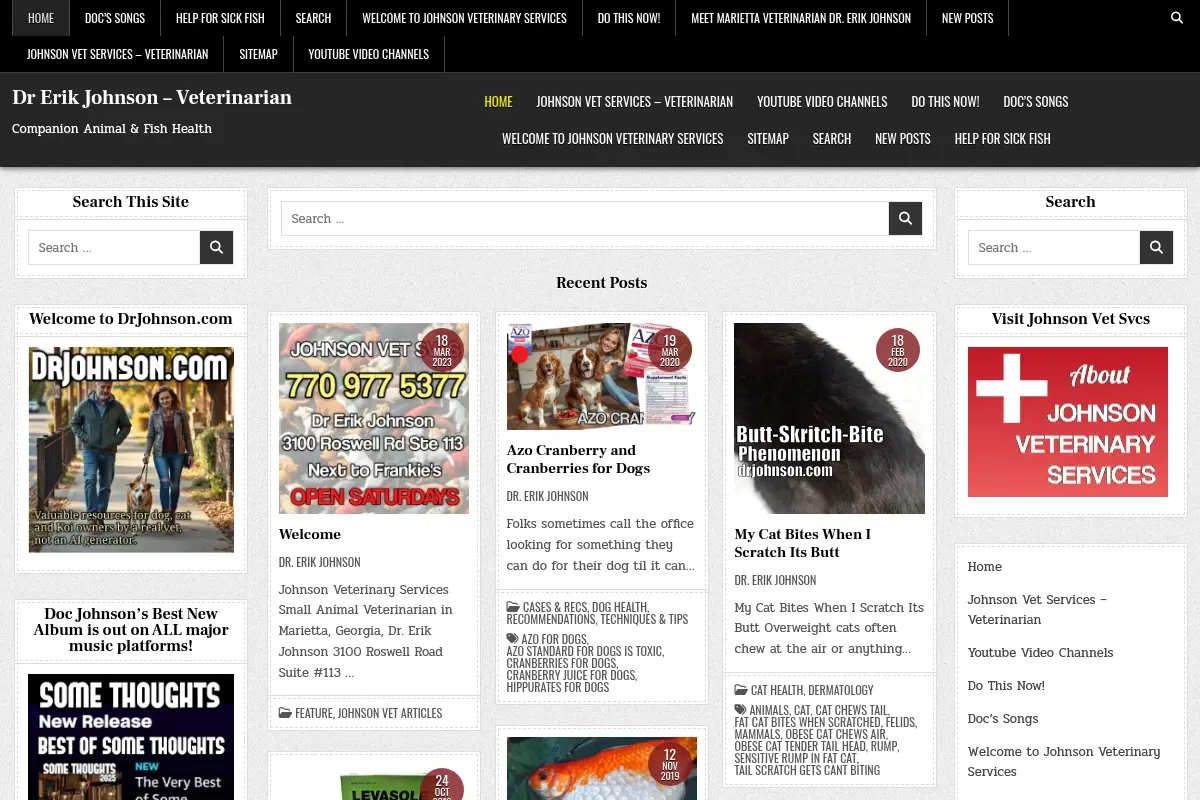This screenshot has width=1200, height=800.
Task: Open Doc's Songs in the top menu bar
Action: click(115, 18)
